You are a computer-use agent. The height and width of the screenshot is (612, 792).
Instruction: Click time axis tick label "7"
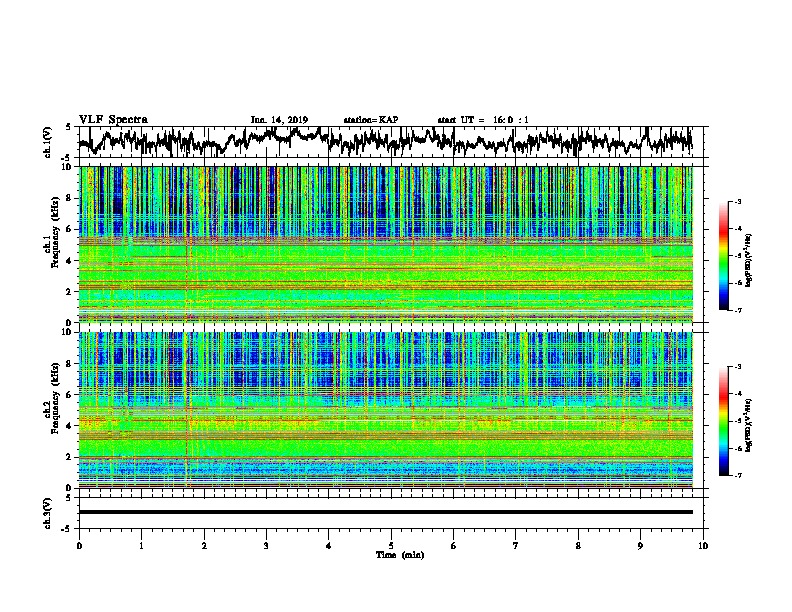[516, 546]
